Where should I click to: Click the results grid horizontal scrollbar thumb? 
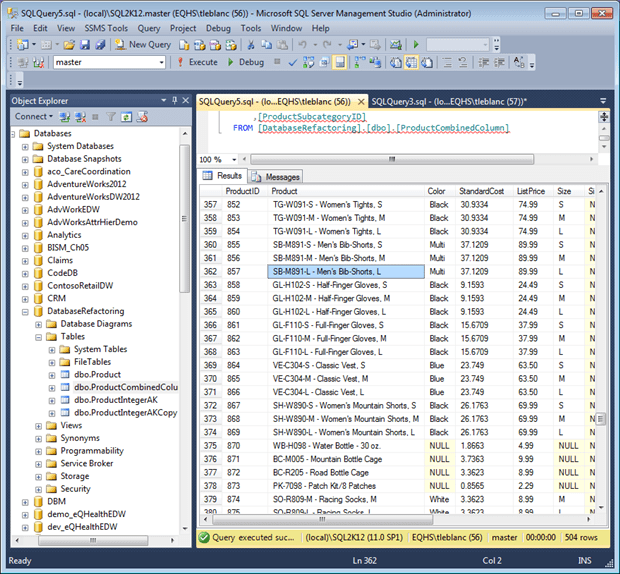322,519
